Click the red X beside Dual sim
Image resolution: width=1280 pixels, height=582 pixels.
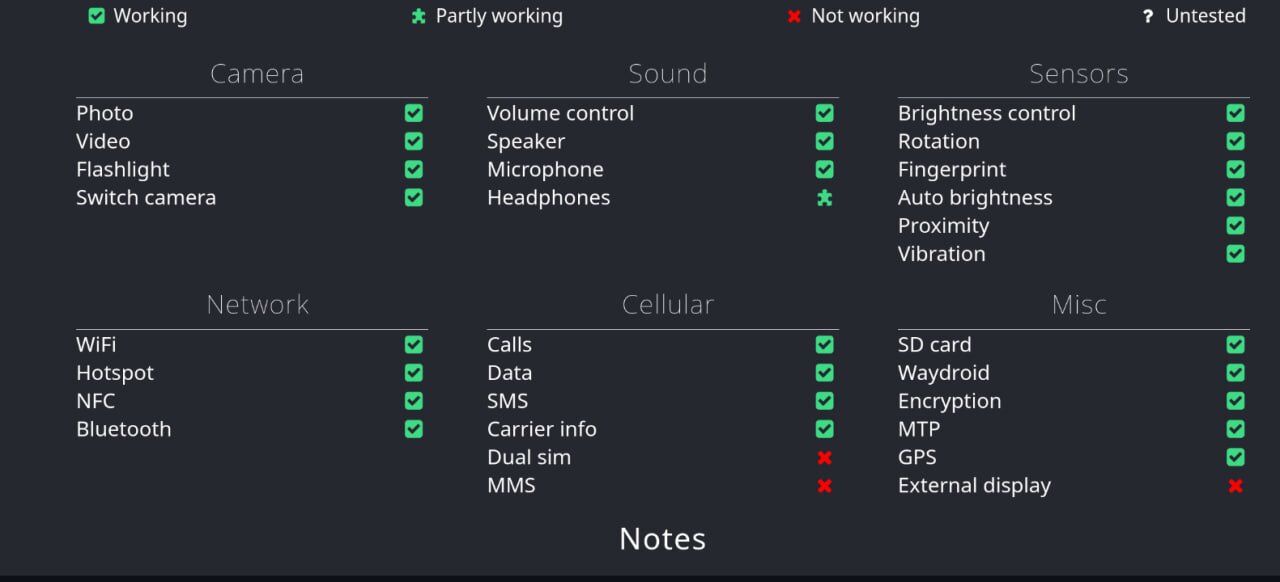tap(824, 458)
